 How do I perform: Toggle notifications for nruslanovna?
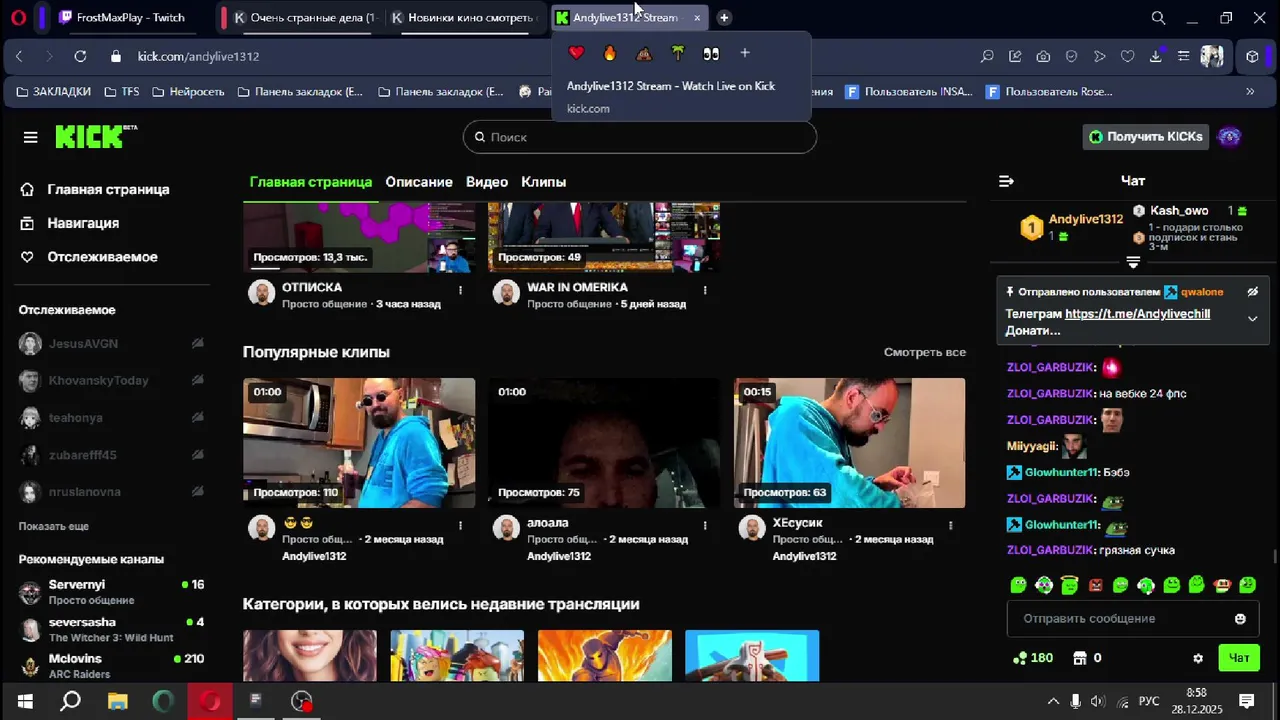point(197,492)
